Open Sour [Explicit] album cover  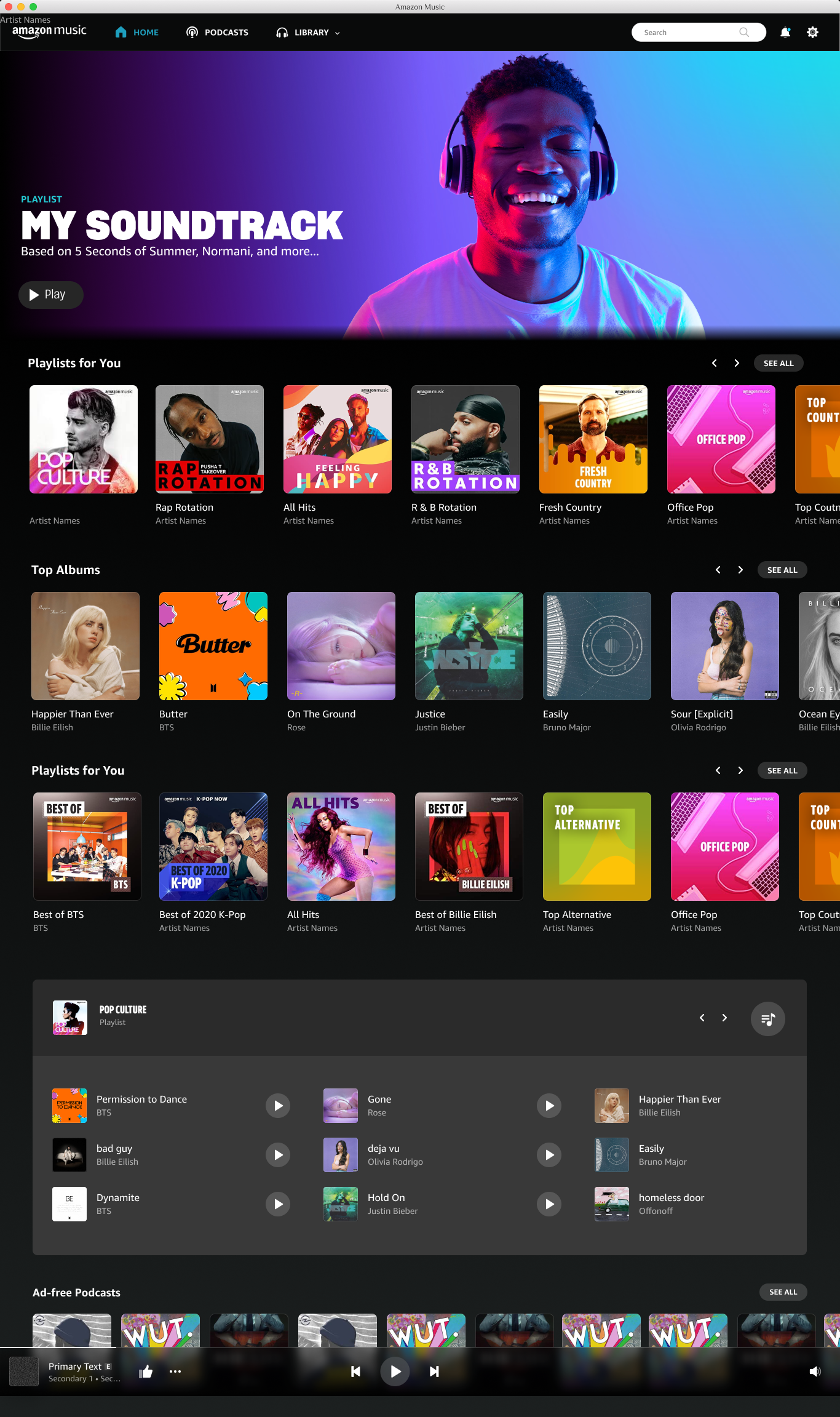(x=725, y=646)
